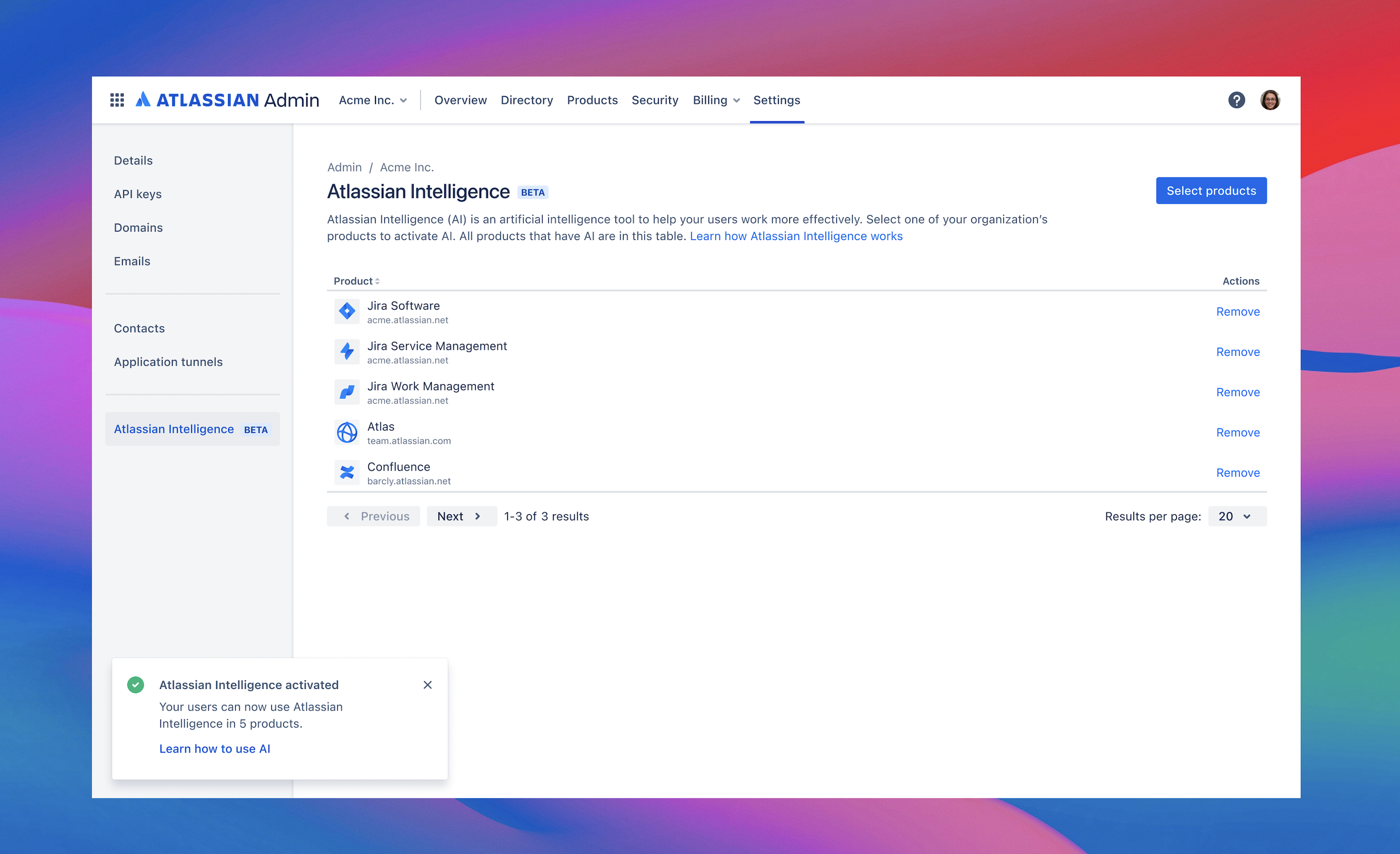1400x854 pixels.
Task: Remove Jira Work Management from the table
Action: click(1238, 392)
